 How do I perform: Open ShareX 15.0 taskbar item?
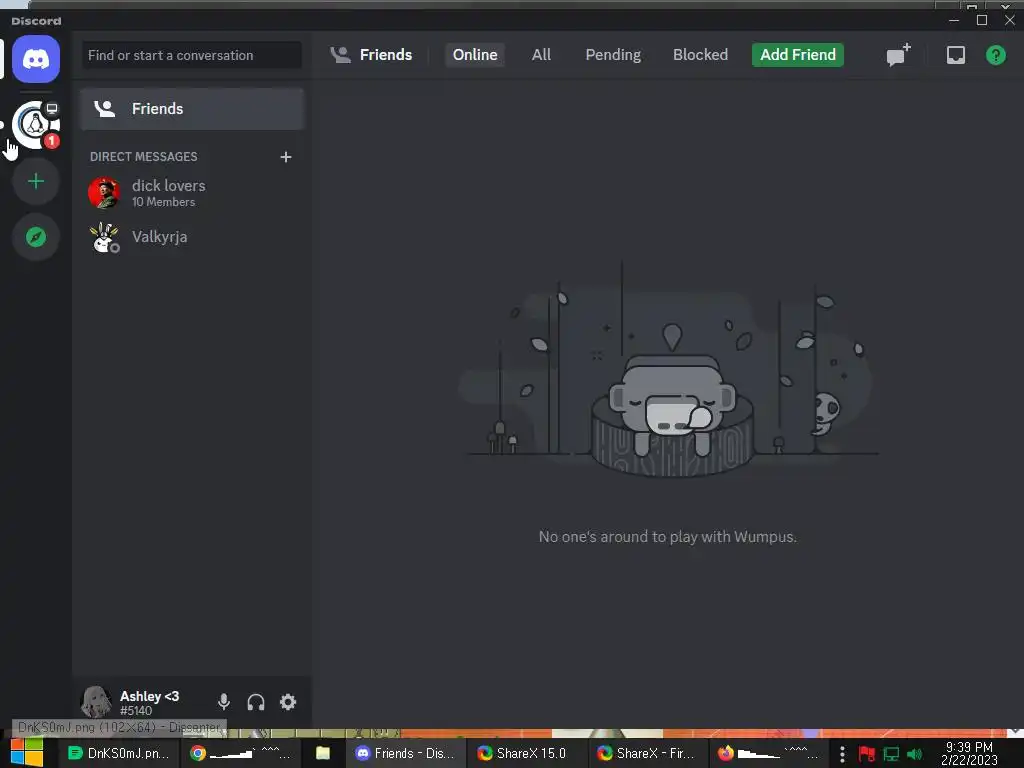pos(525,754)
